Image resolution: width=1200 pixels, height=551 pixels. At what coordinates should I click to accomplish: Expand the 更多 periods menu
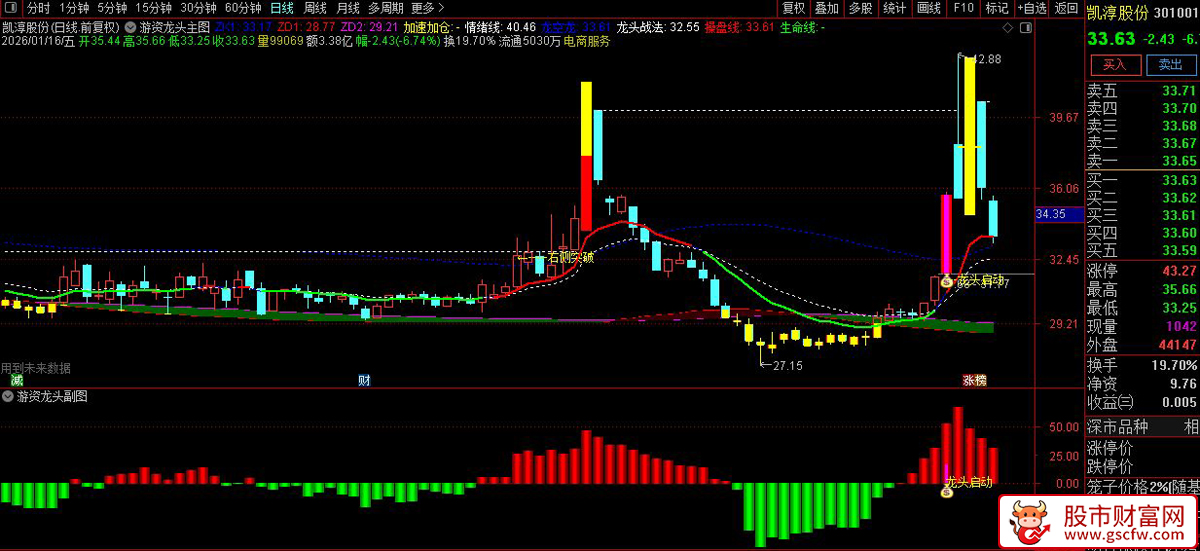click(x=427, y=8)
